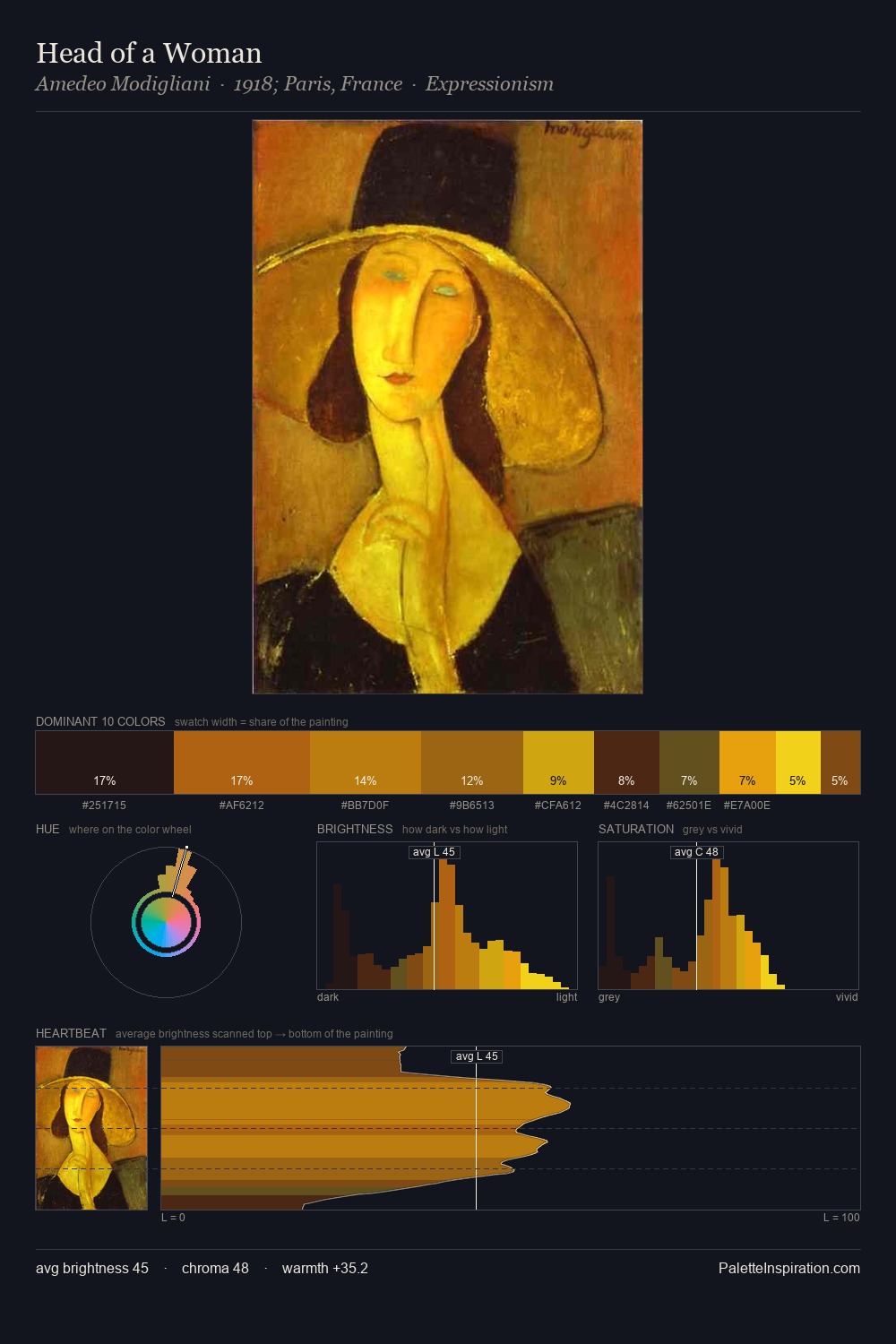Select the #AF6212 orange swatch at 17%
Image resolution: width=896 pixels, height=1344 pixels.
(x=242, y=762)
